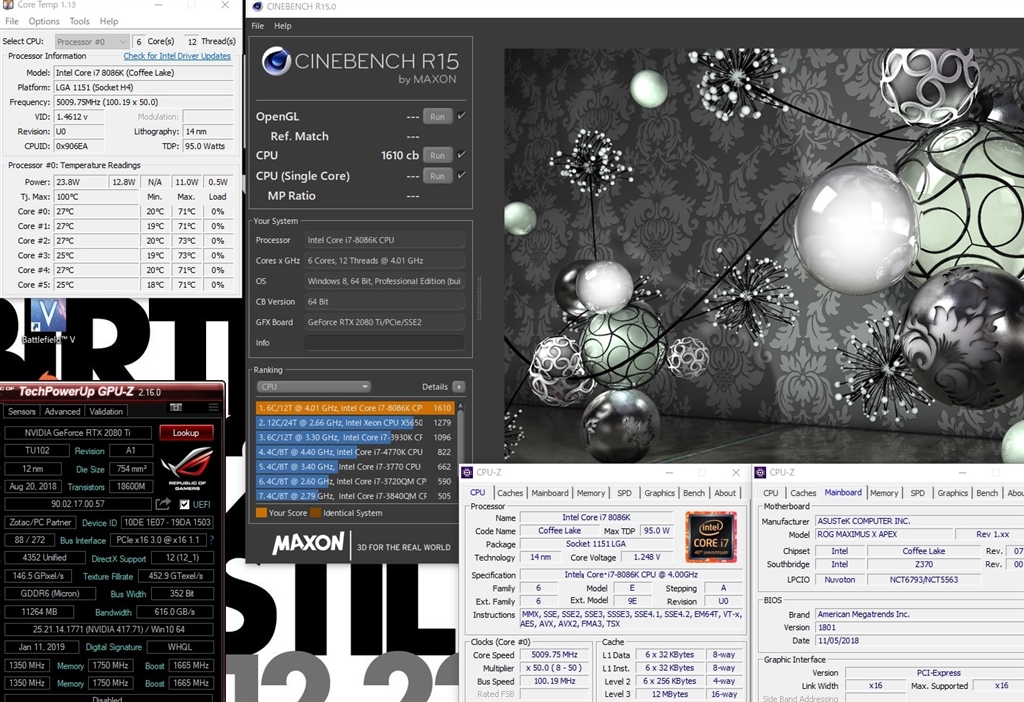Viewport: 1024px width, 702px height.
Task: Click the Cinebench R15 sphere logo
Action: (276, 62)
